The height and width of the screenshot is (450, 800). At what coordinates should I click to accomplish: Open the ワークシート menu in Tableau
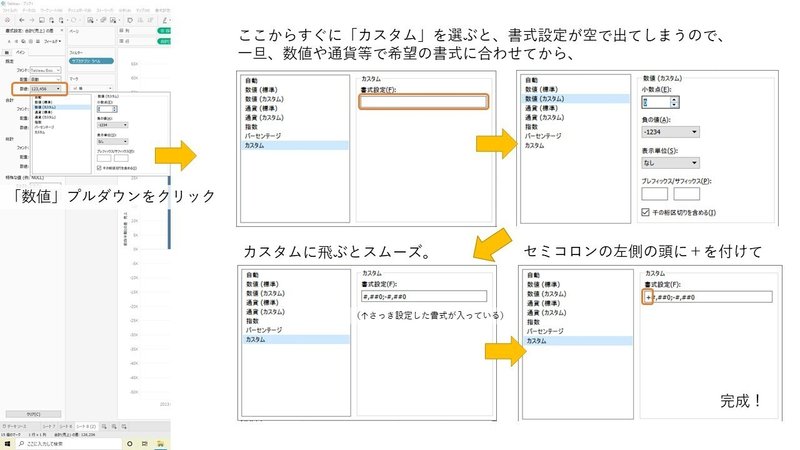(51, 10)
